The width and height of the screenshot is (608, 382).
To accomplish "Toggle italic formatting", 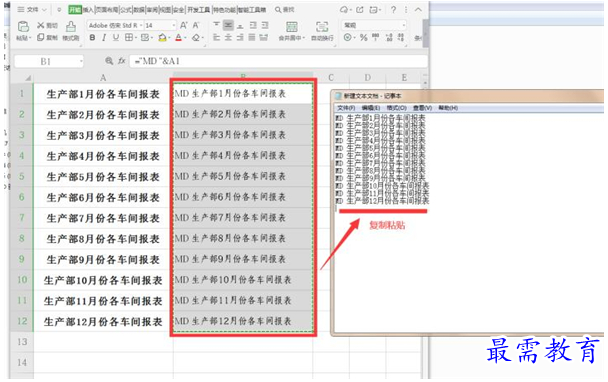I will point(104,38).
